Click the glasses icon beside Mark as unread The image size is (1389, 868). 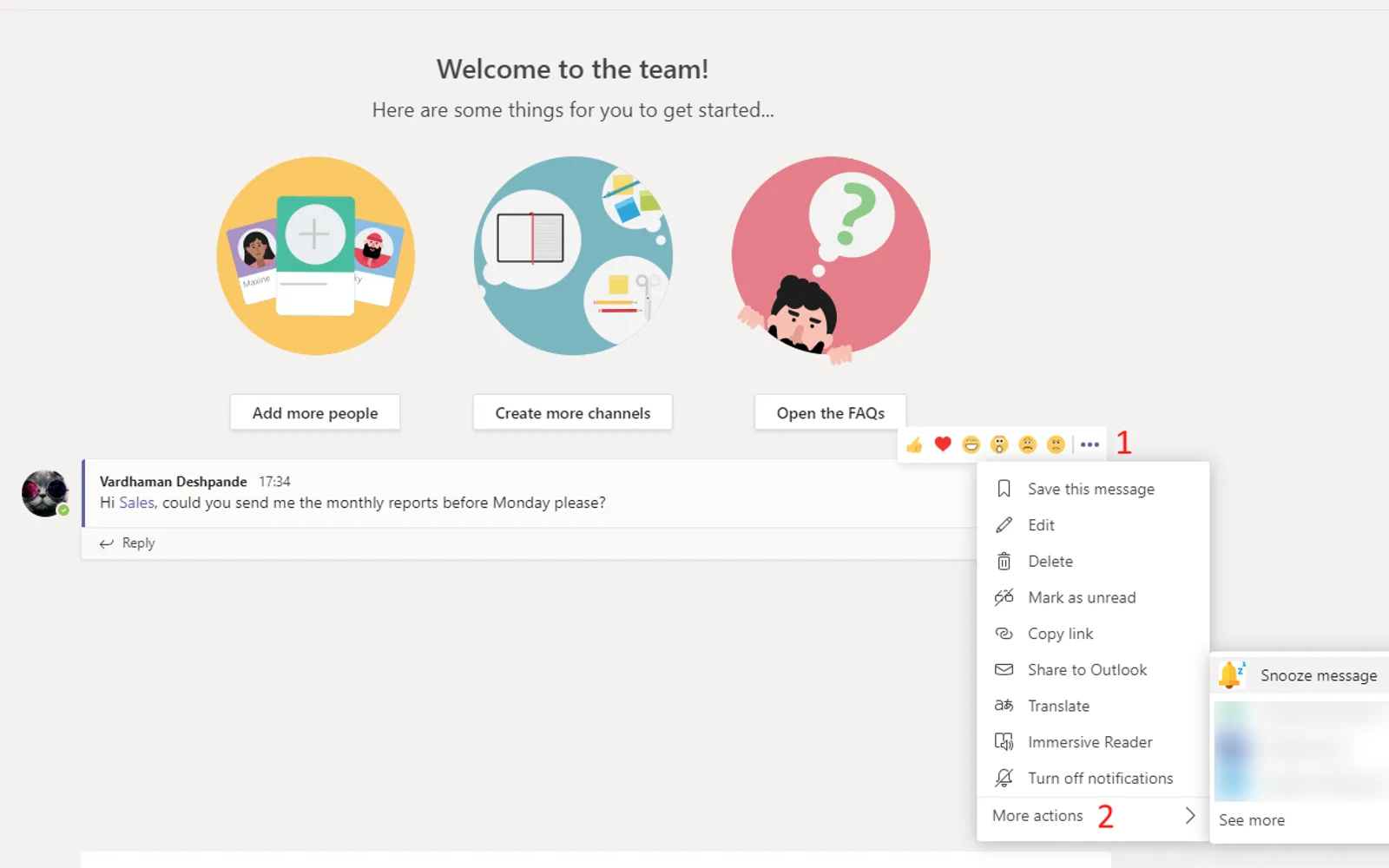point(1004,597)
